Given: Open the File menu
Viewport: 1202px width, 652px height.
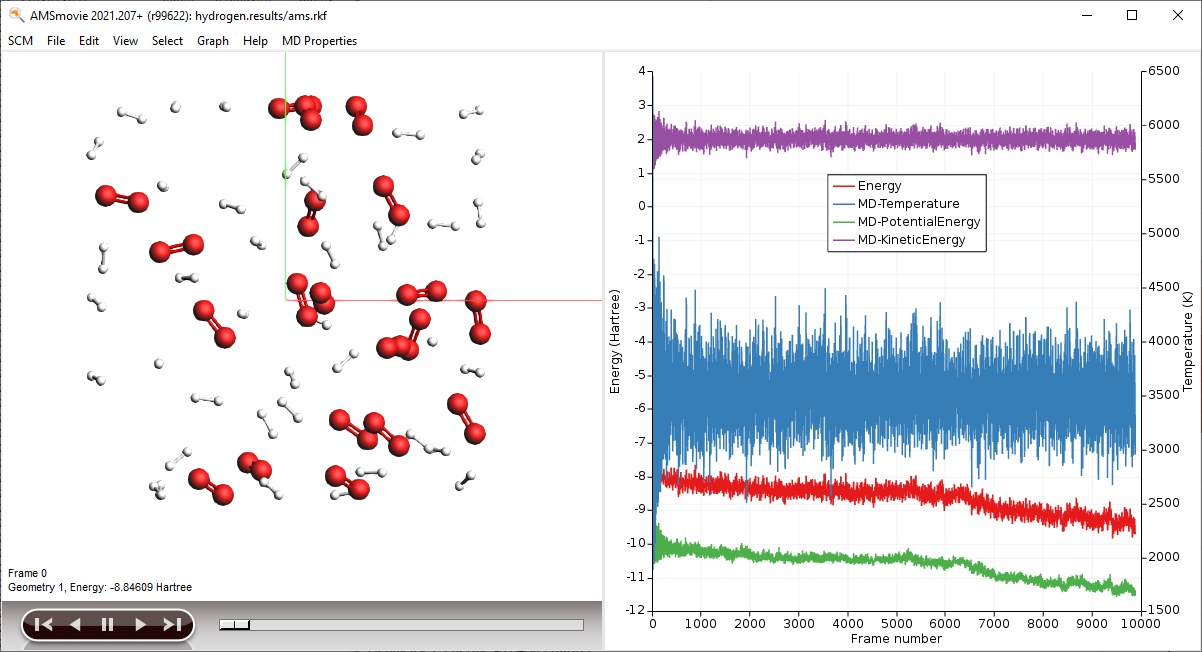Looking at the screenshot, I should click(x=56, y=41).
